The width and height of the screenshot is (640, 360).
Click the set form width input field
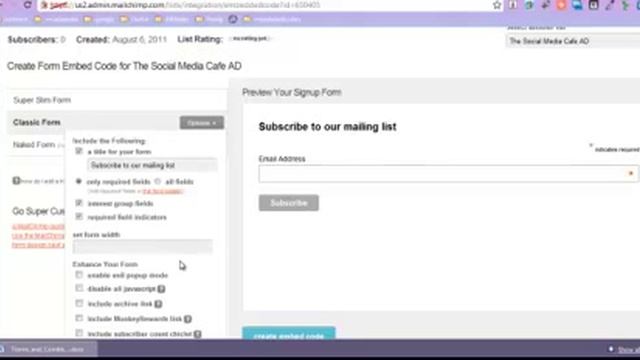click(x=142, y=247)
